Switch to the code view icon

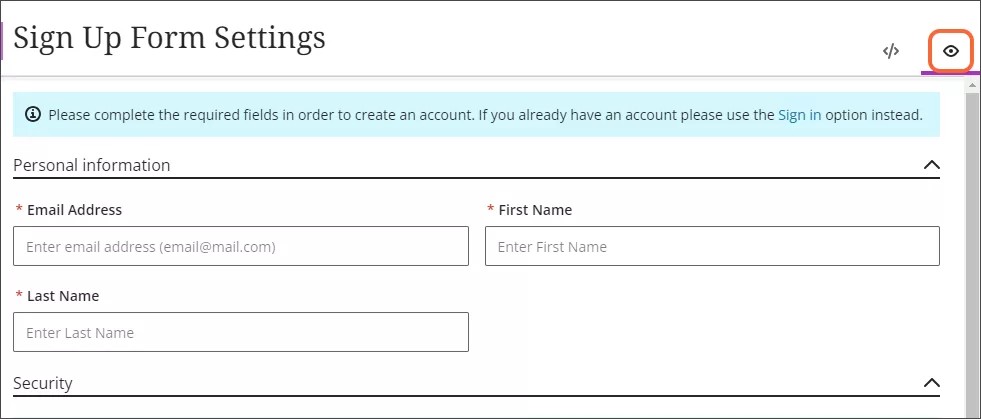coord(891,51)
